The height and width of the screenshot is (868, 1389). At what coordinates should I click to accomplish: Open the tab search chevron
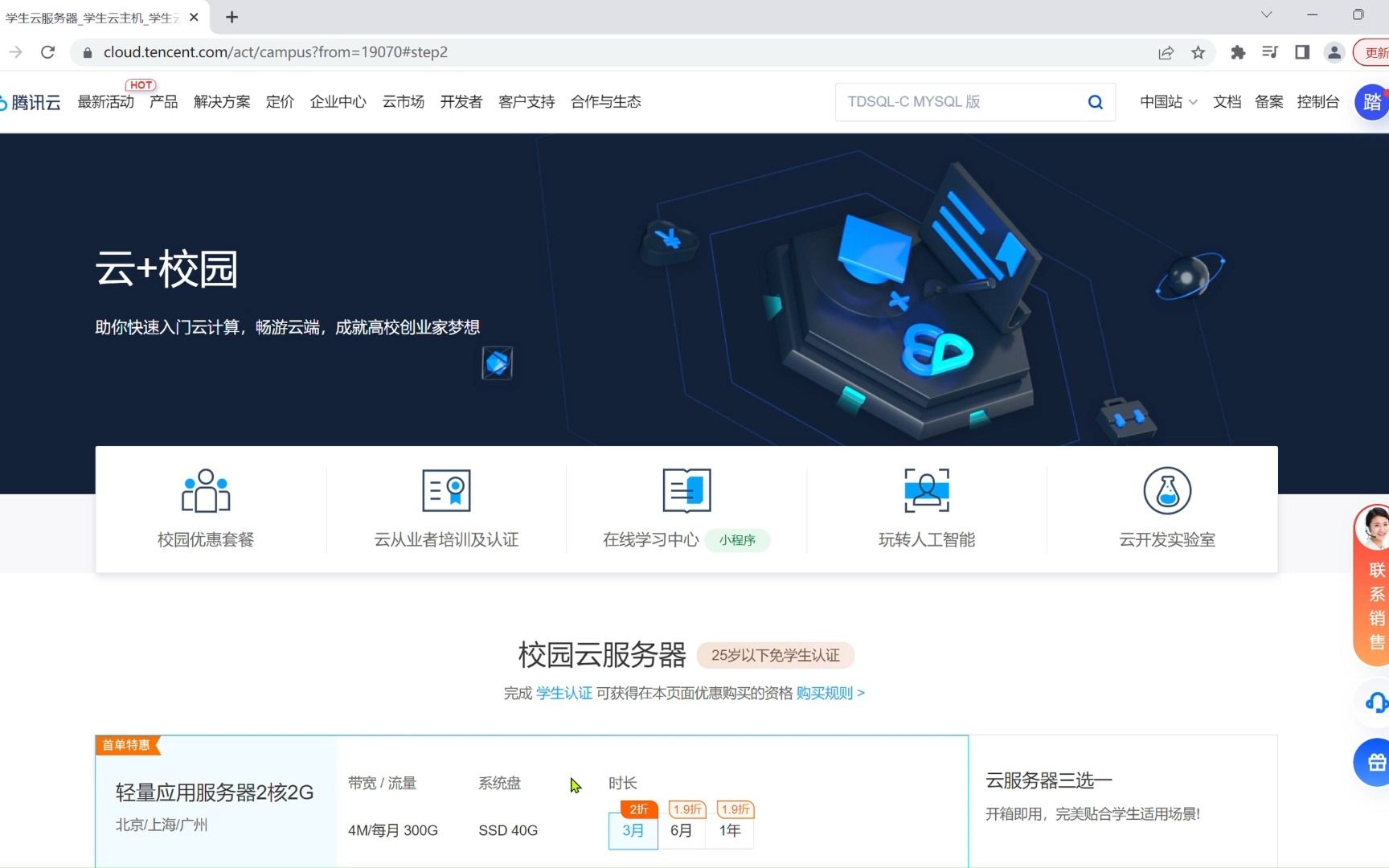[x=1267, y=14]
